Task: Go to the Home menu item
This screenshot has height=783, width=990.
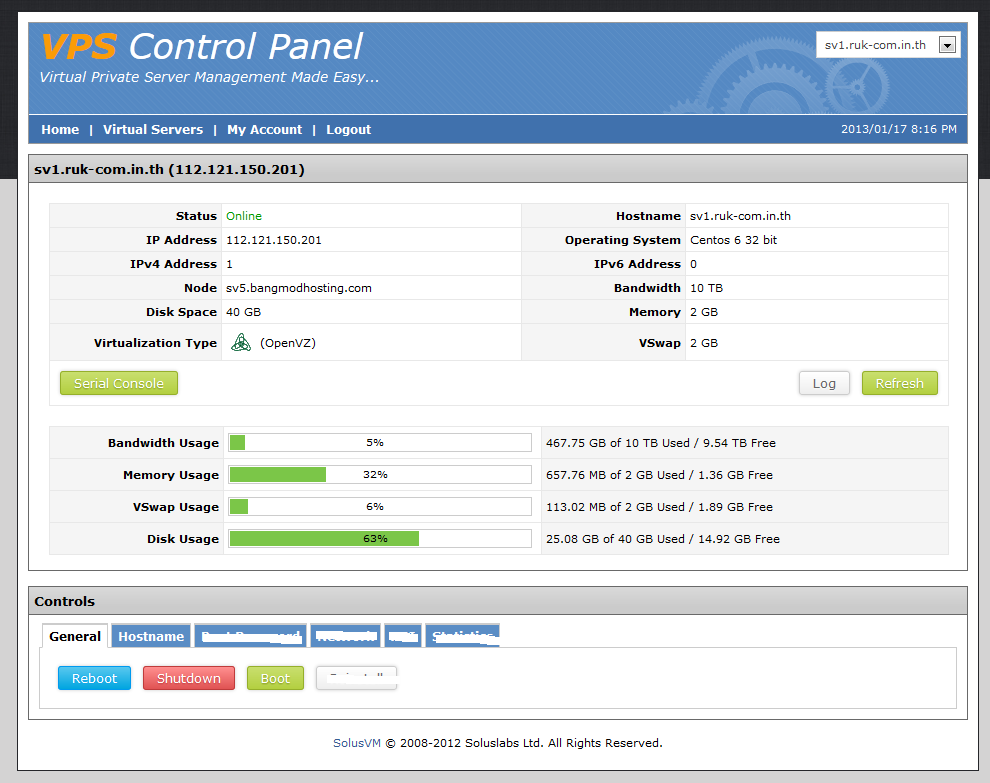Action: [60, 129]
